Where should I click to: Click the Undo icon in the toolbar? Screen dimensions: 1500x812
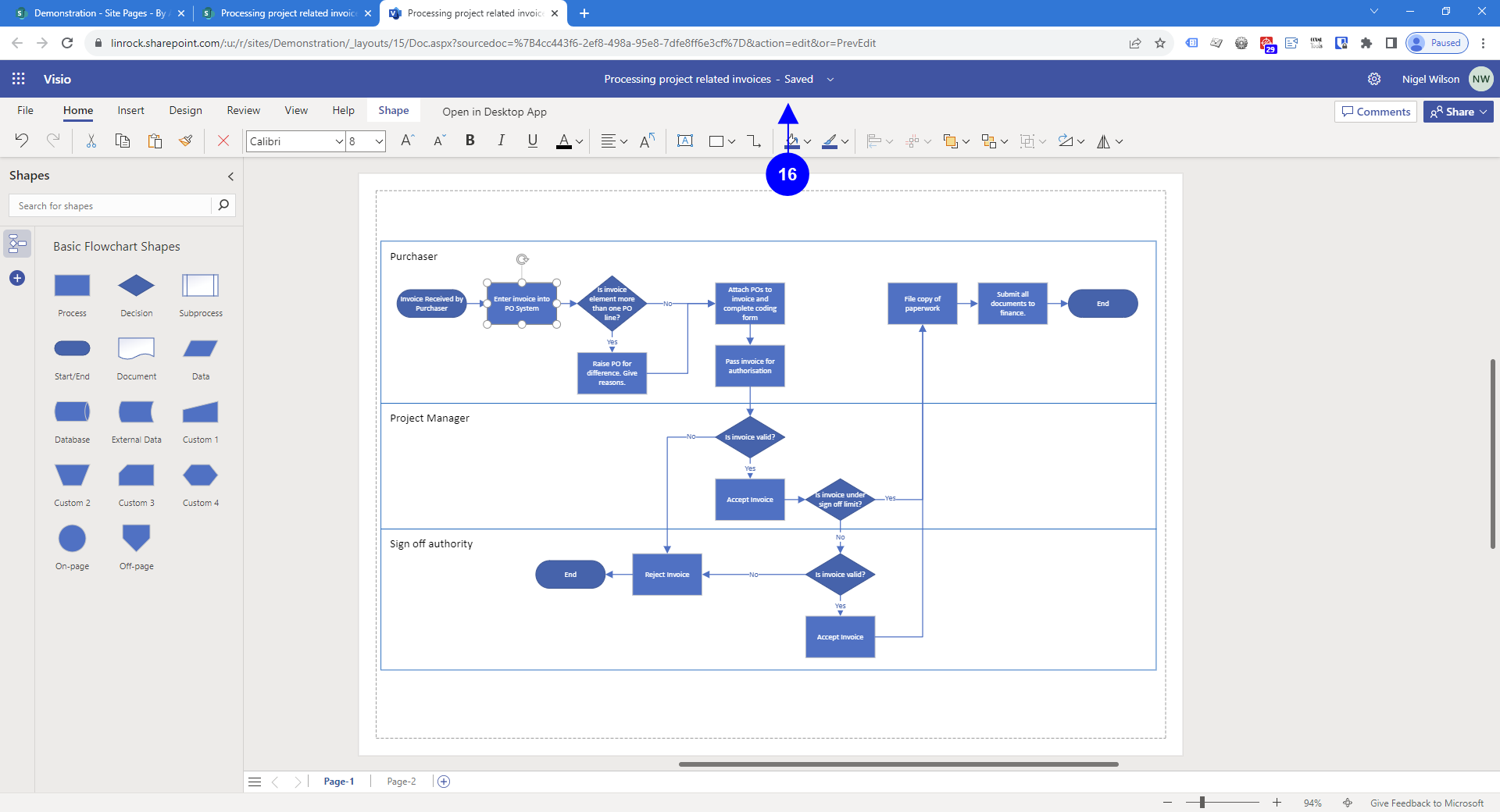click(x=22, y=141)
